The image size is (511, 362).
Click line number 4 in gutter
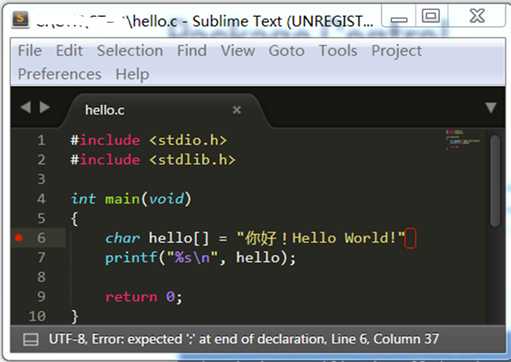pos(41,199)
